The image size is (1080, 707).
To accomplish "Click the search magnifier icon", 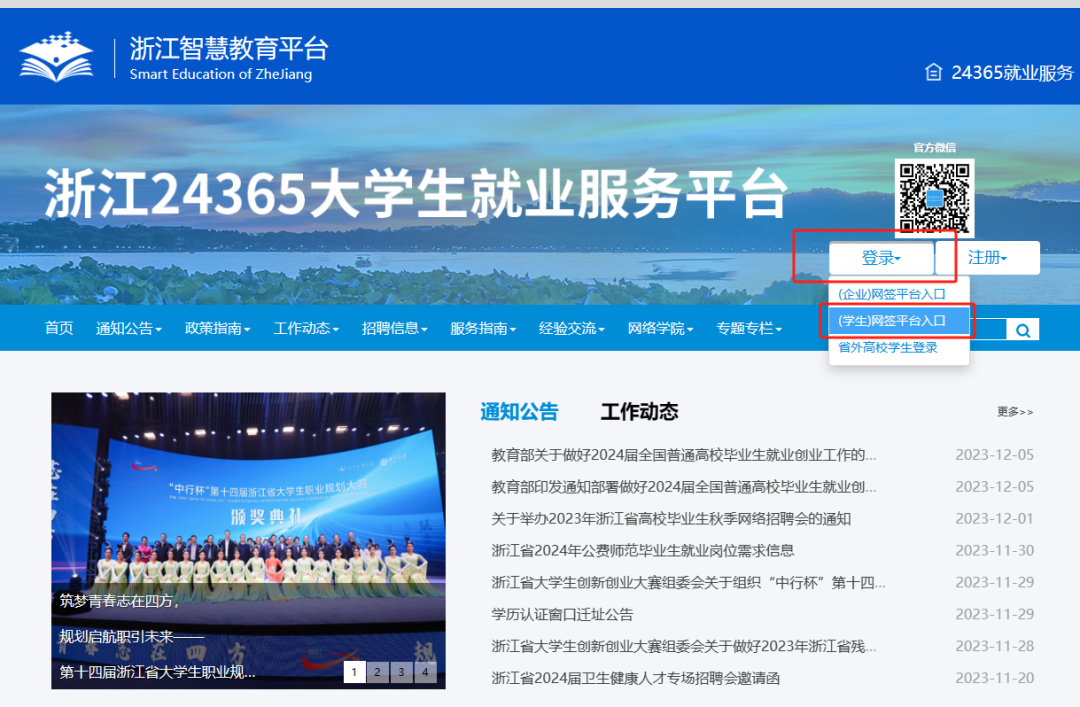I will (1021, 329).
